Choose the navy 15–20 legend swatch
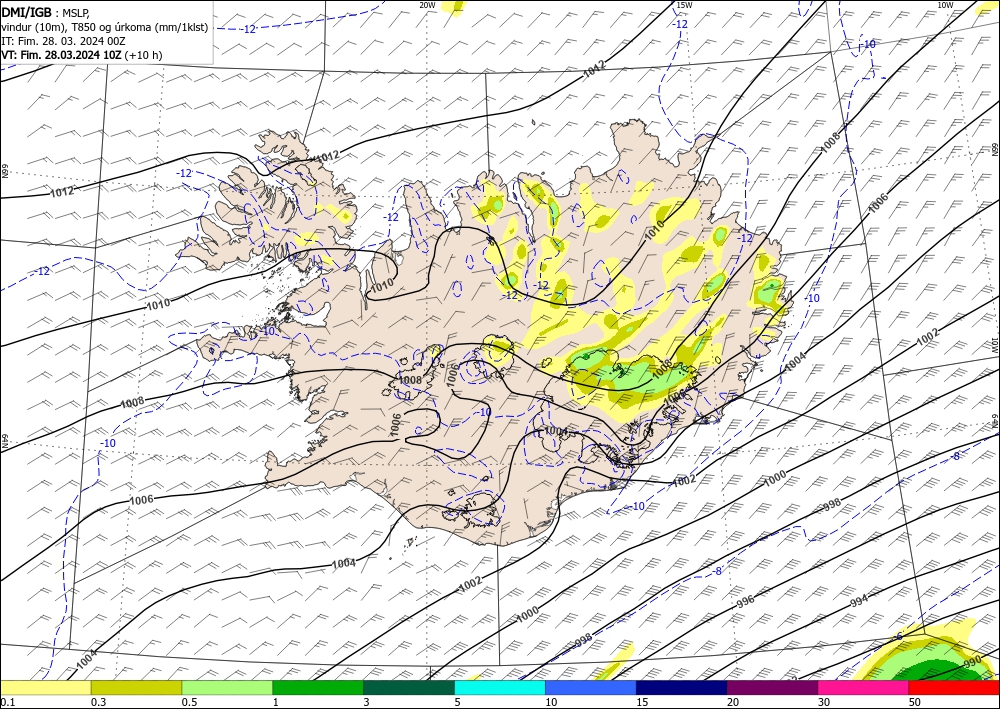 (682, 687)
